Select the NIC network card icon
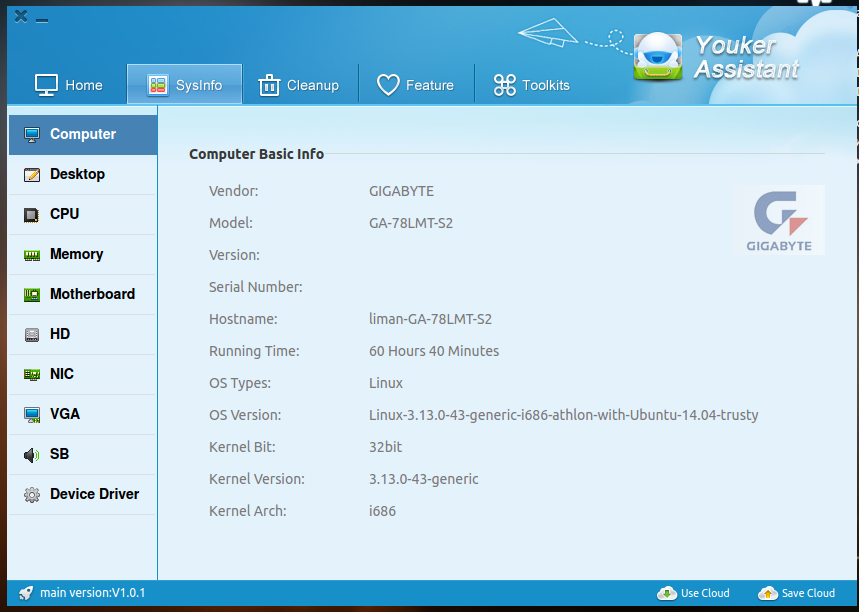The height and width of the screenshot is (612, 859). pyautogui.click(x=32, y=375)
